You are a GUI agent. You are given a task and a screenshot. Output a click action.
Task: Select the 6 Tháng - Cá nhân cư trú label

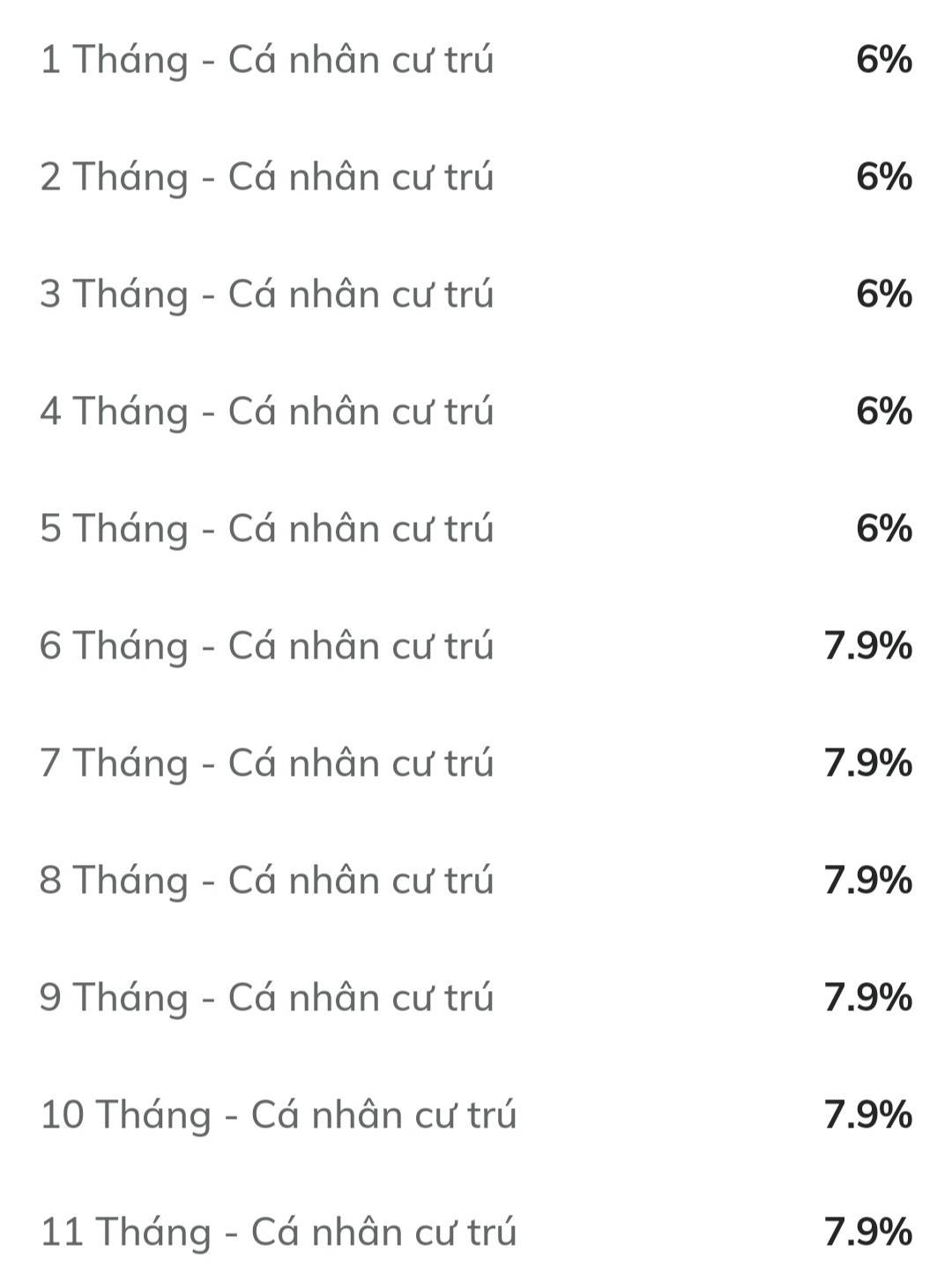[x=266, y=646]
